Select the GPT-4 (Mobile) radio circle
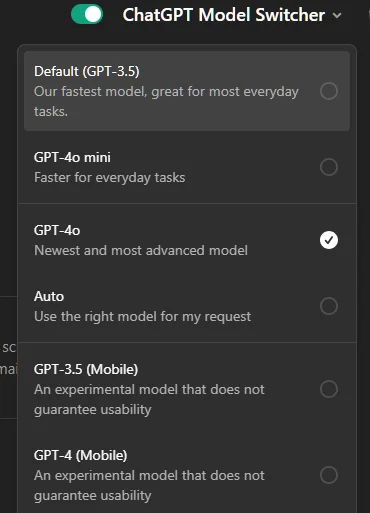This screenshot has height=513, width=370. (x=329, y=475)
